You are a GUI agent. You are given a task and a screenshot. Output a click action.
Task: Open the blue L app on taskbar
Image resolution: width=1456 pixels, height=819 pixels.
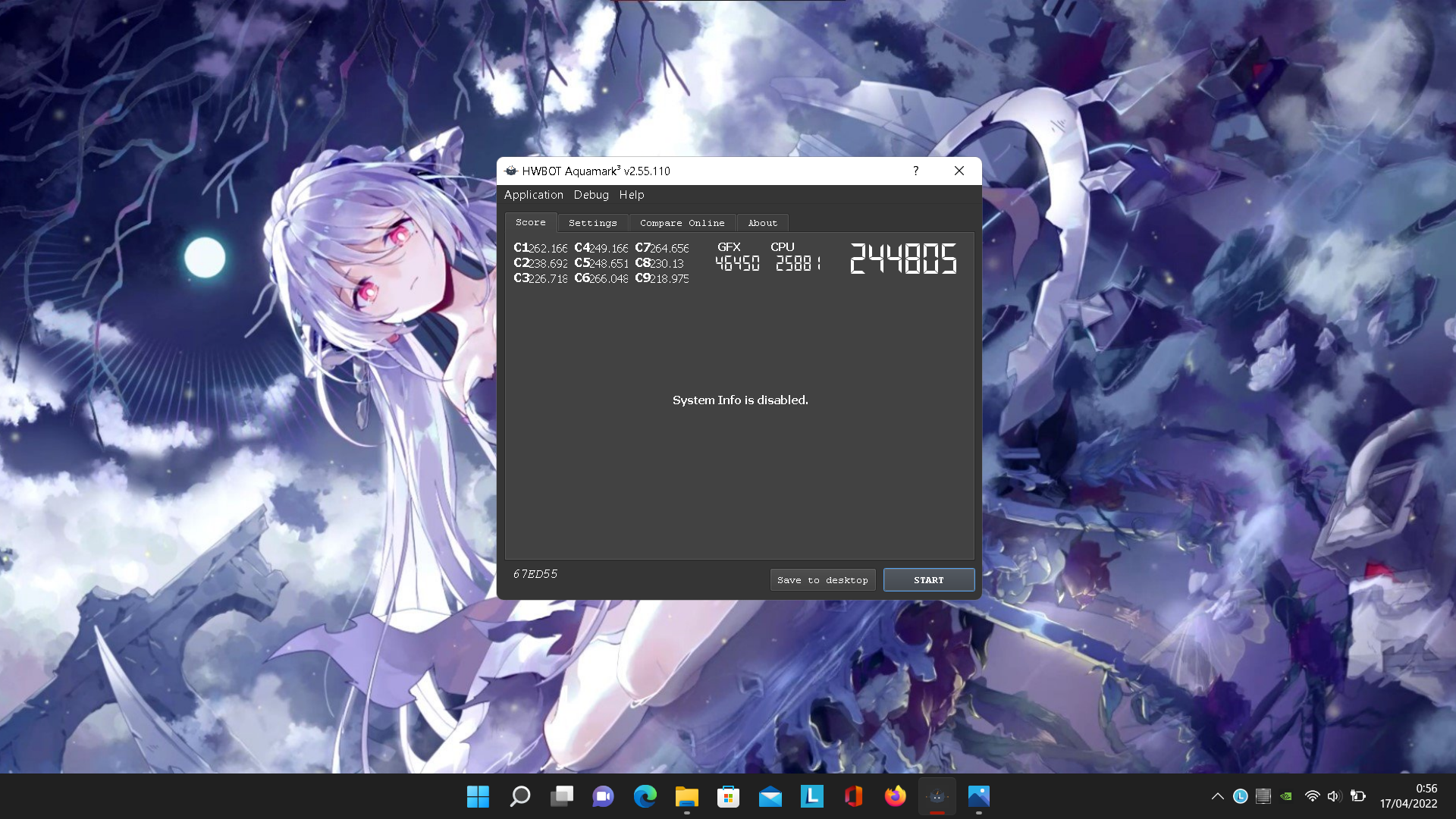coord(812,796)
